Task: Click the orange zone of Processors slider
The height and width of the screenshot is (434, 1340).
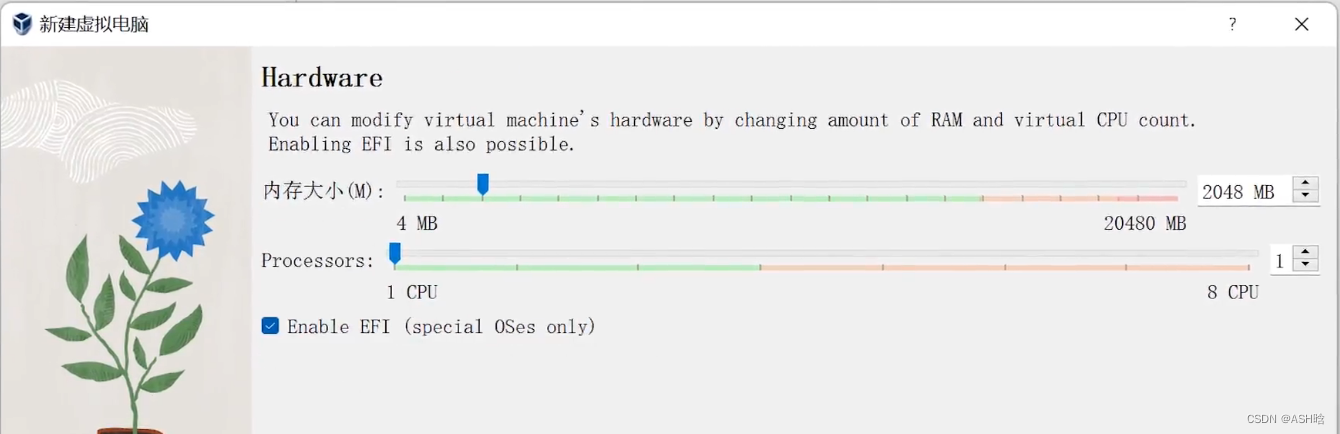Action: click(1004, 267)
